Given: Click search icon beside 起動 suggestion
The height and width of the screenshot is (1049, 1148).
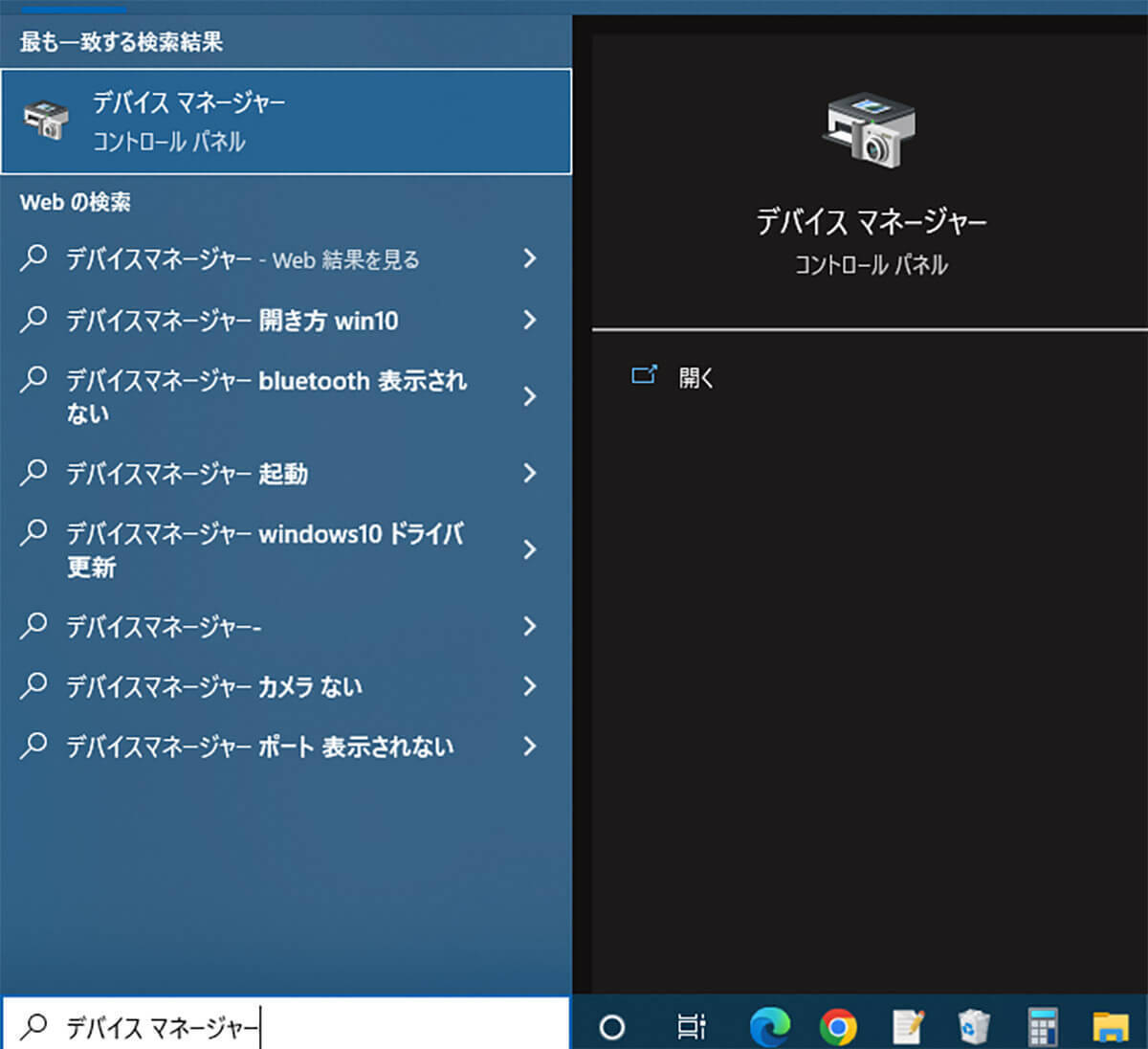Looking at the screenshot, I should tap(33, 472).
